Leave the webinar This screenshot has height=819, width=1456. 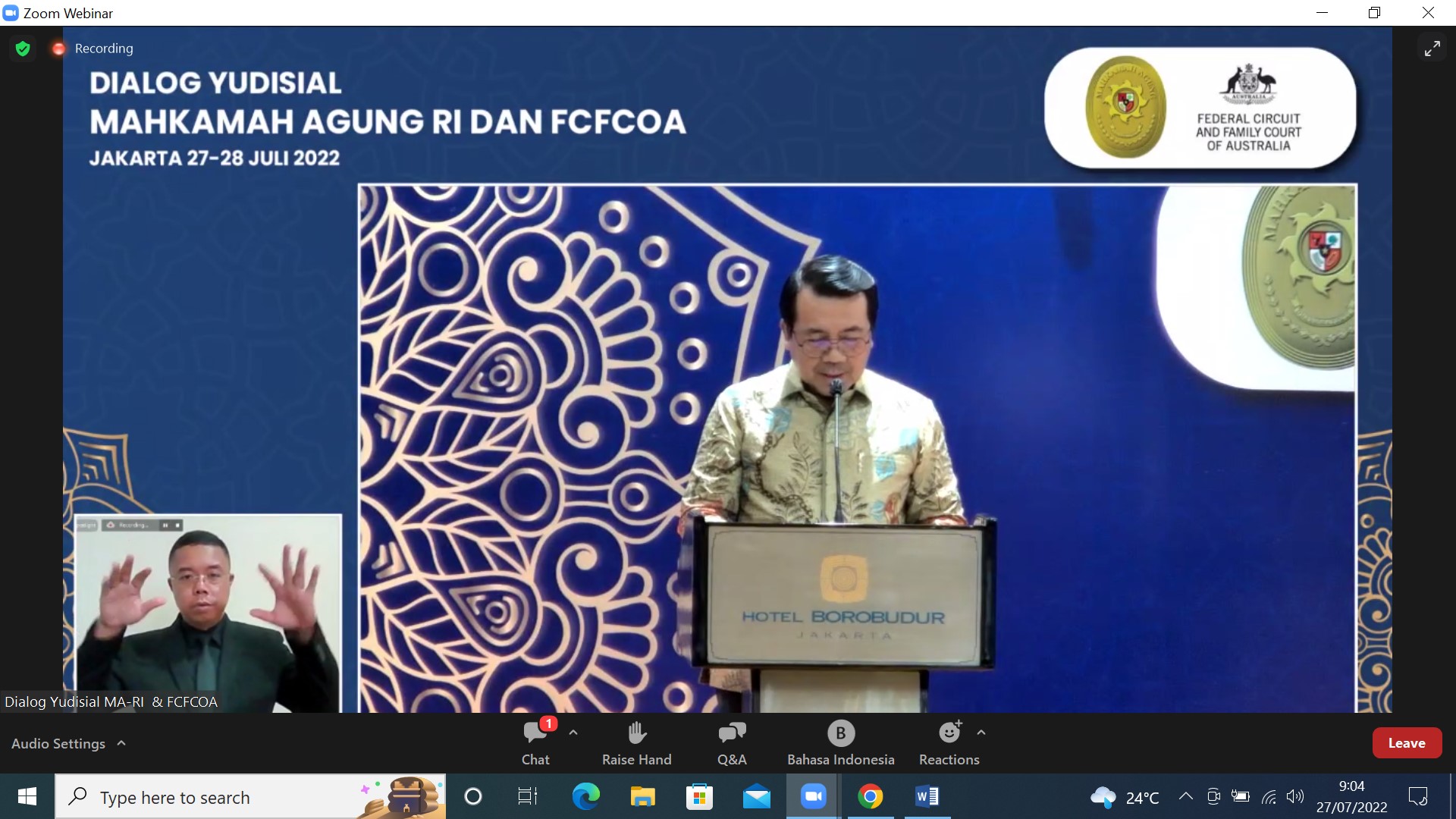pyautogui.click(x=1406, y=743)
